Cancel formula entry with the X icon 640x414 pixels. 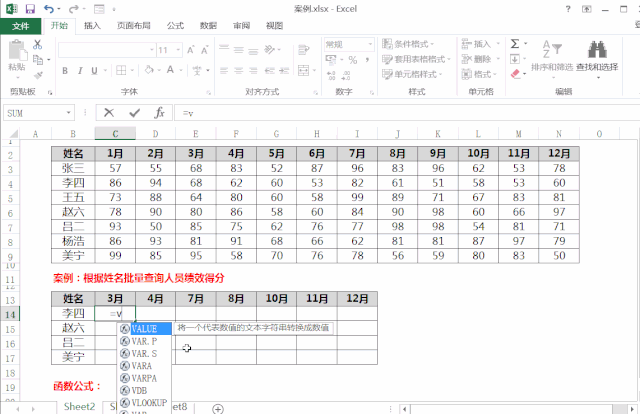click(109, 113)
